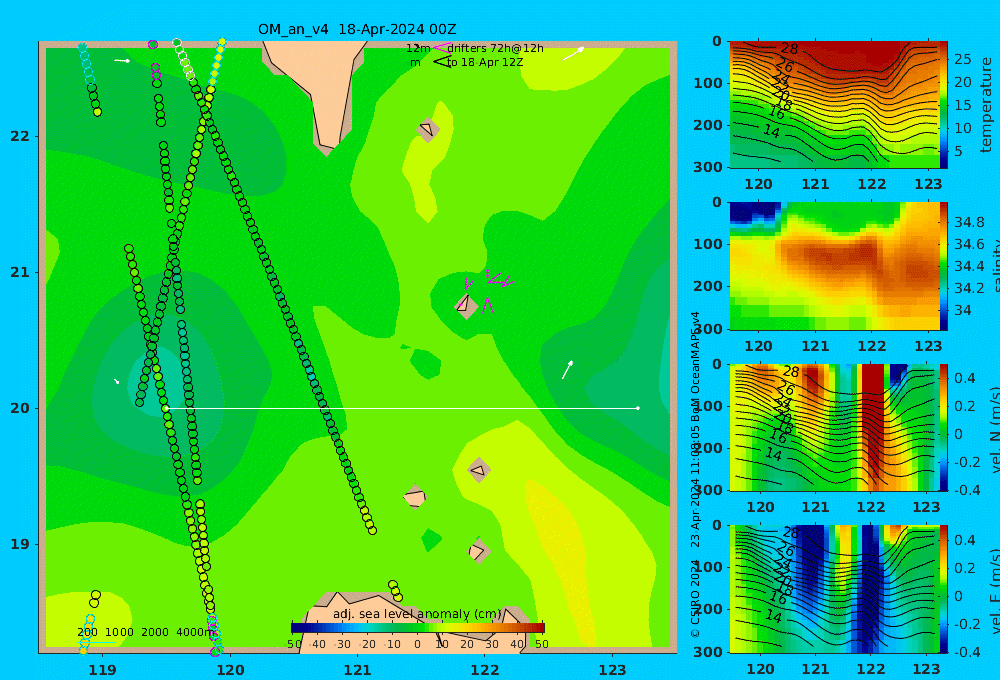The image size is (1000, 680).
Task: Click the island near 122E, 19.5N
Action: point(478,471)
